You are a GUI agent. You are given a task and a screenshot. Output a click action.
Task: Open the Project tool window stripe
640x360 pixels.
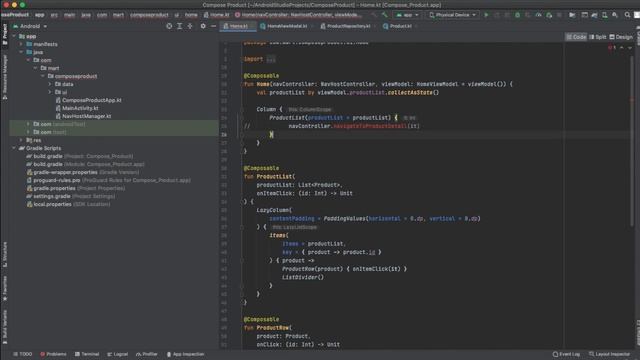(x=4, y=34)
